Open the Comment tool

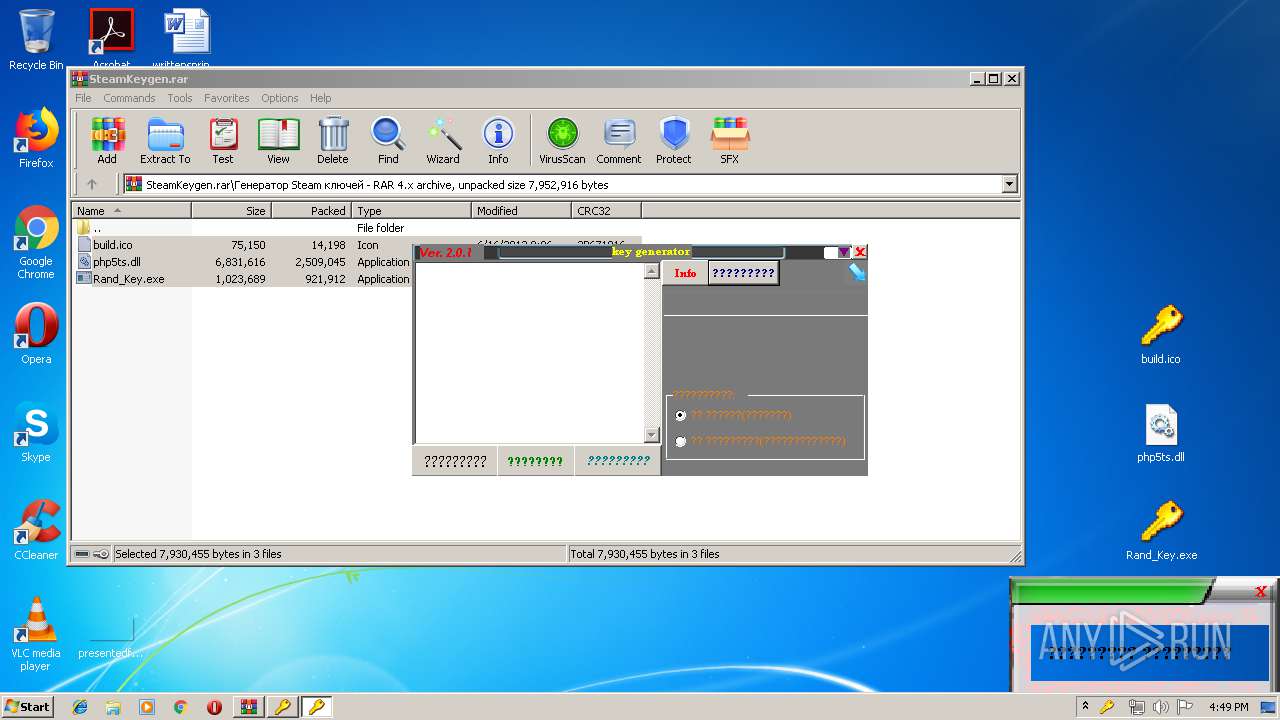coord(619,140)
